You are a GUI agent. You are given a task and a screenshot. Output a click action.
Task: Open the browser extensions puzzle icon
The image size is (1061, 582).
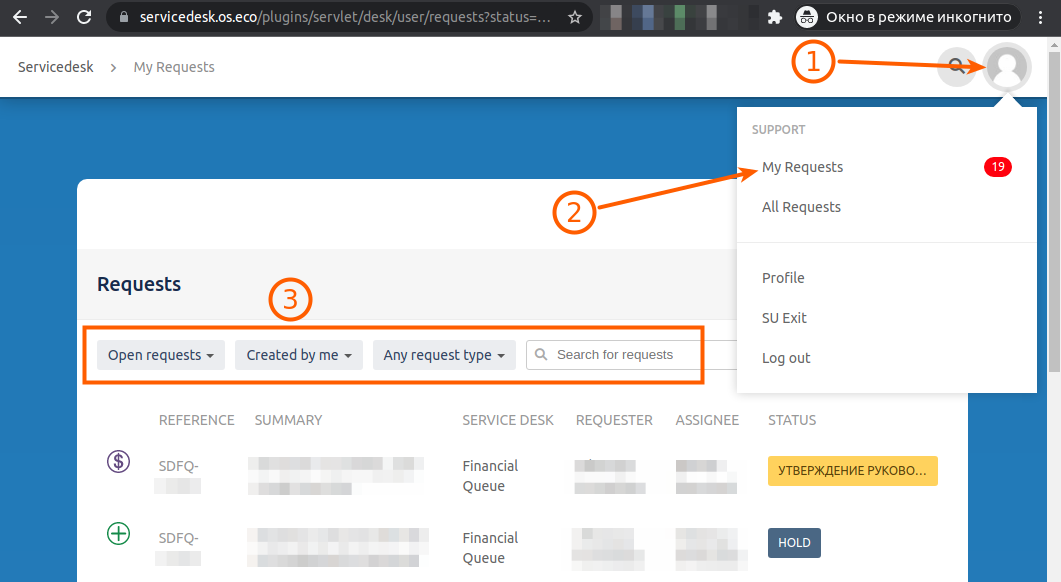tap(774, 17)
